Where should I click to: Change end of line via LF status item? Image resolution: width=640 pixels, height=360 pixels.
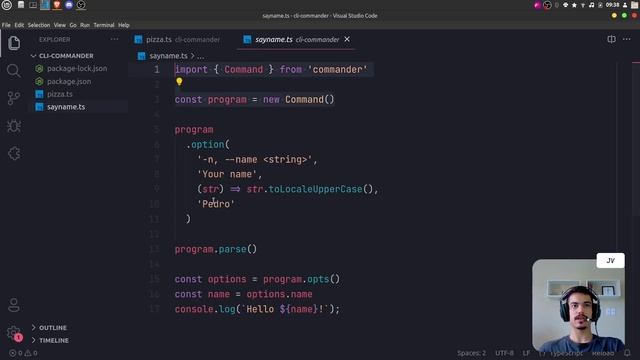click(526, 353)
